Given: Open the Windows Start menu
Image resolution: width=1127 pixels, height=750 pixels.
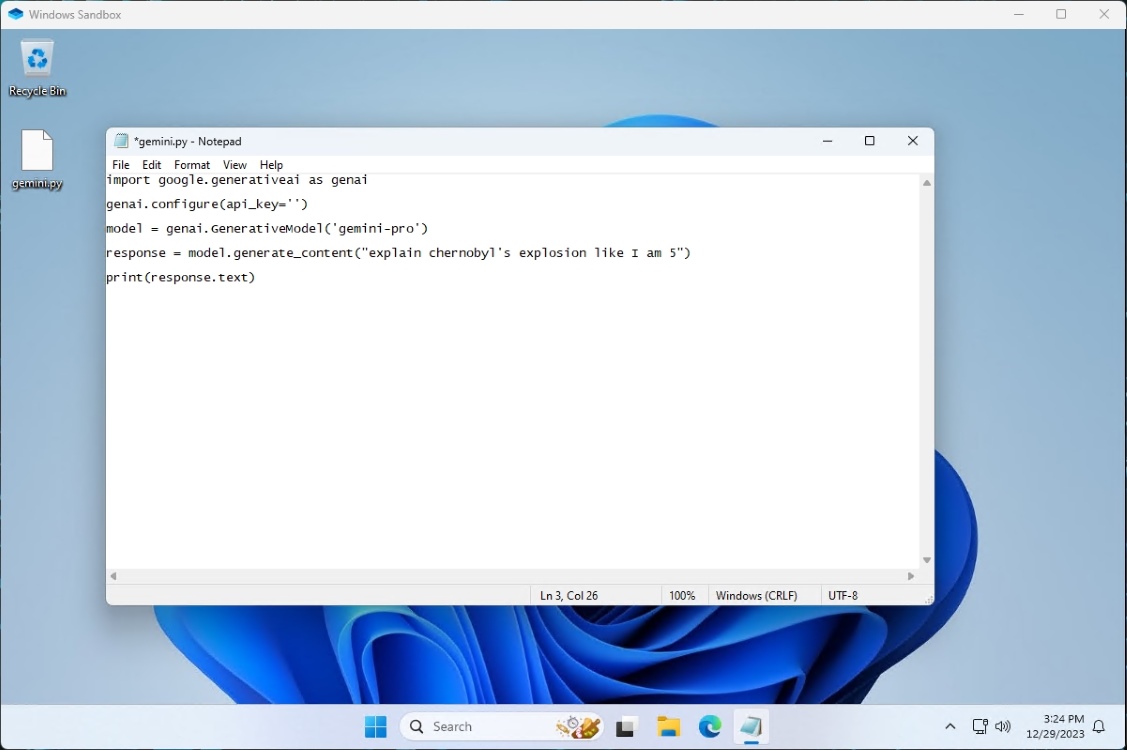Looking at the screenshot, I should pyautogui.click(x=376, y=726).
